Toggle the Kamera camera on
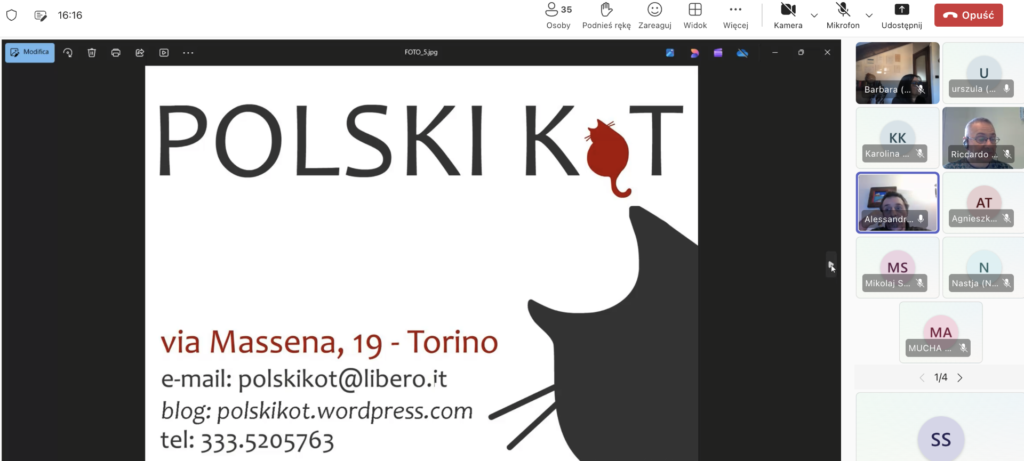The image size is (1024, 461). tap(788, 15)
